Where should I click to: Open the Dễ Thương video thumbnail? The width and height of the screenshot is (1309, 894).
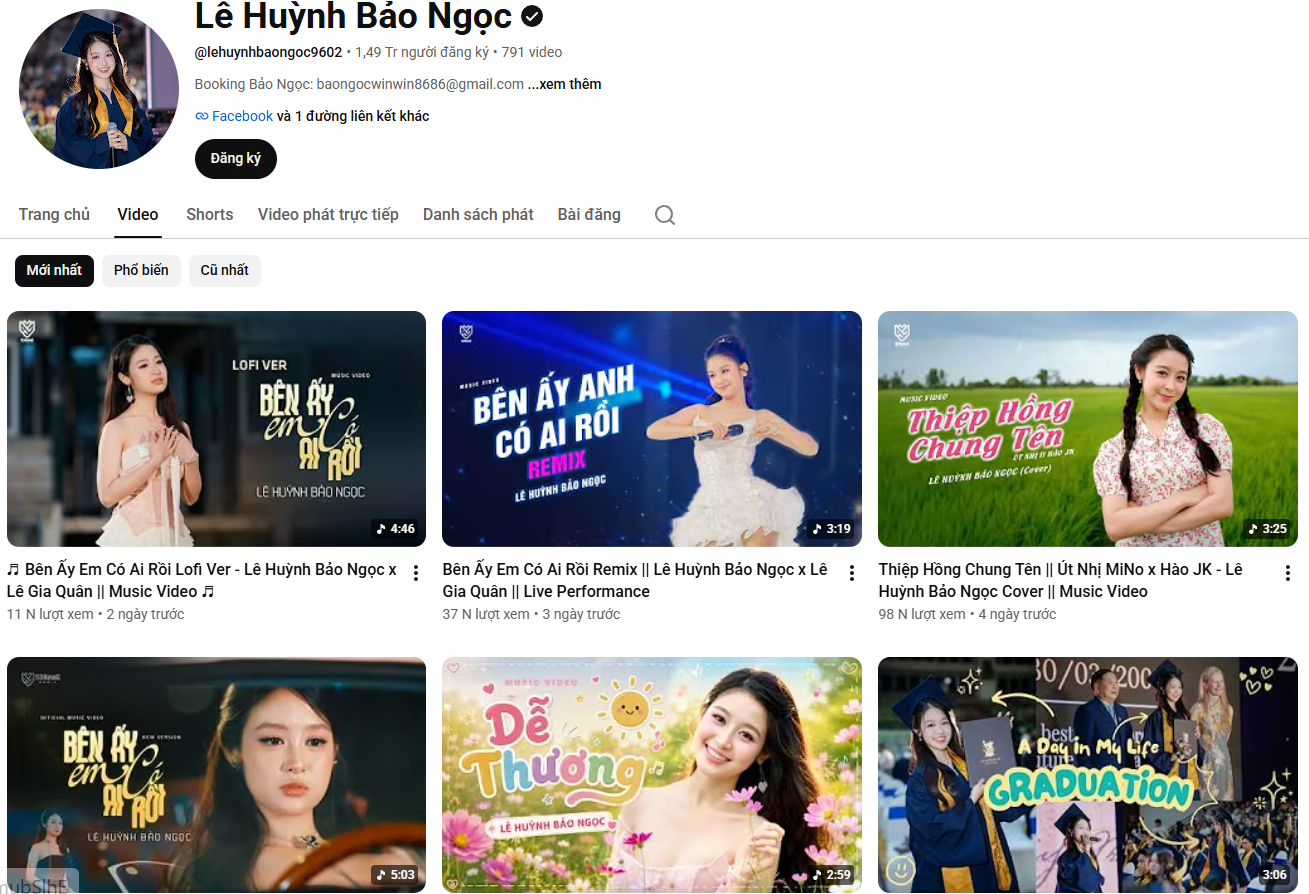coord(652,775)
